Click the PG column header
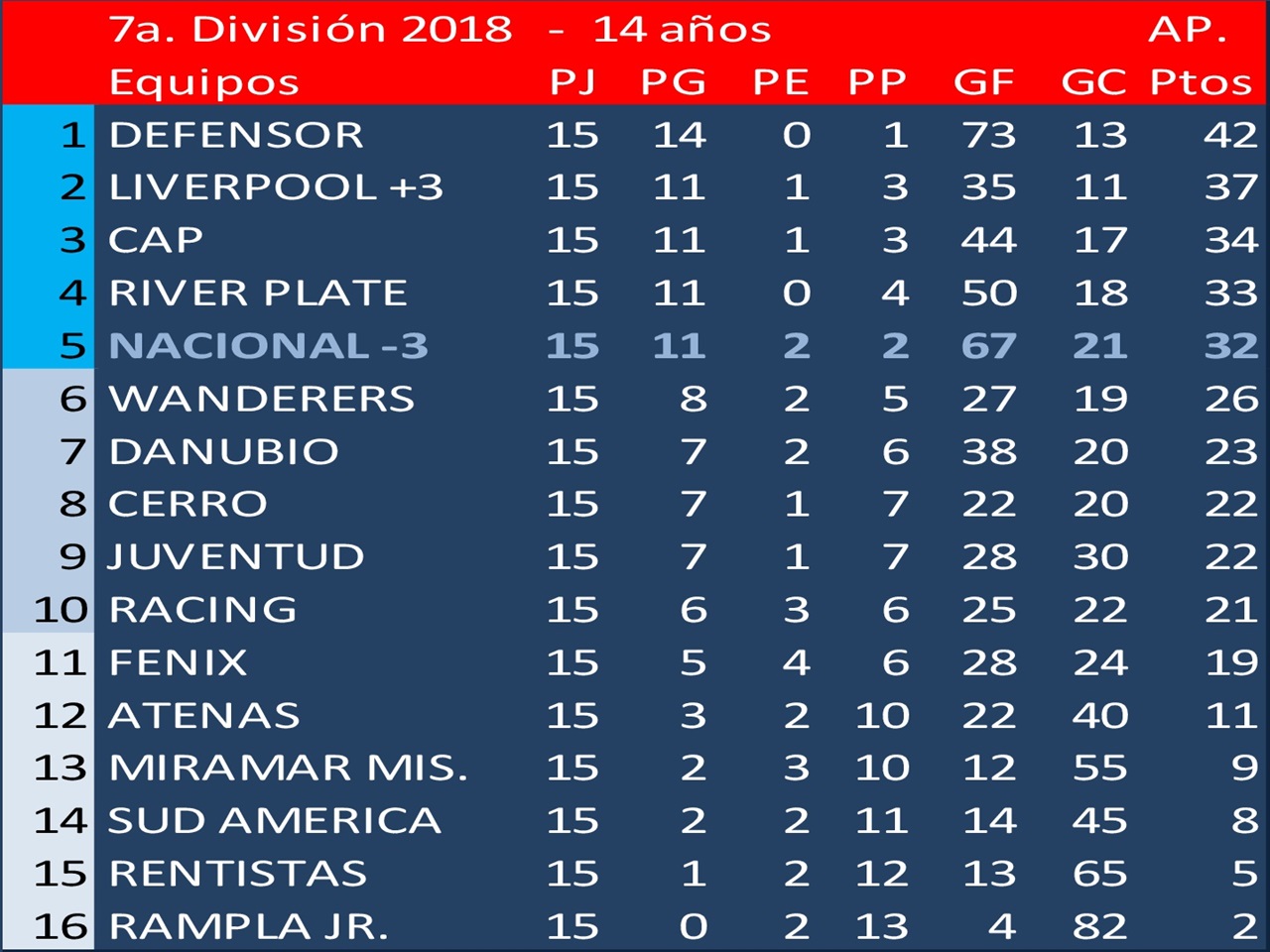Image resolution: width=1270 pixels, height=952 pixels. tap(673, 81)
